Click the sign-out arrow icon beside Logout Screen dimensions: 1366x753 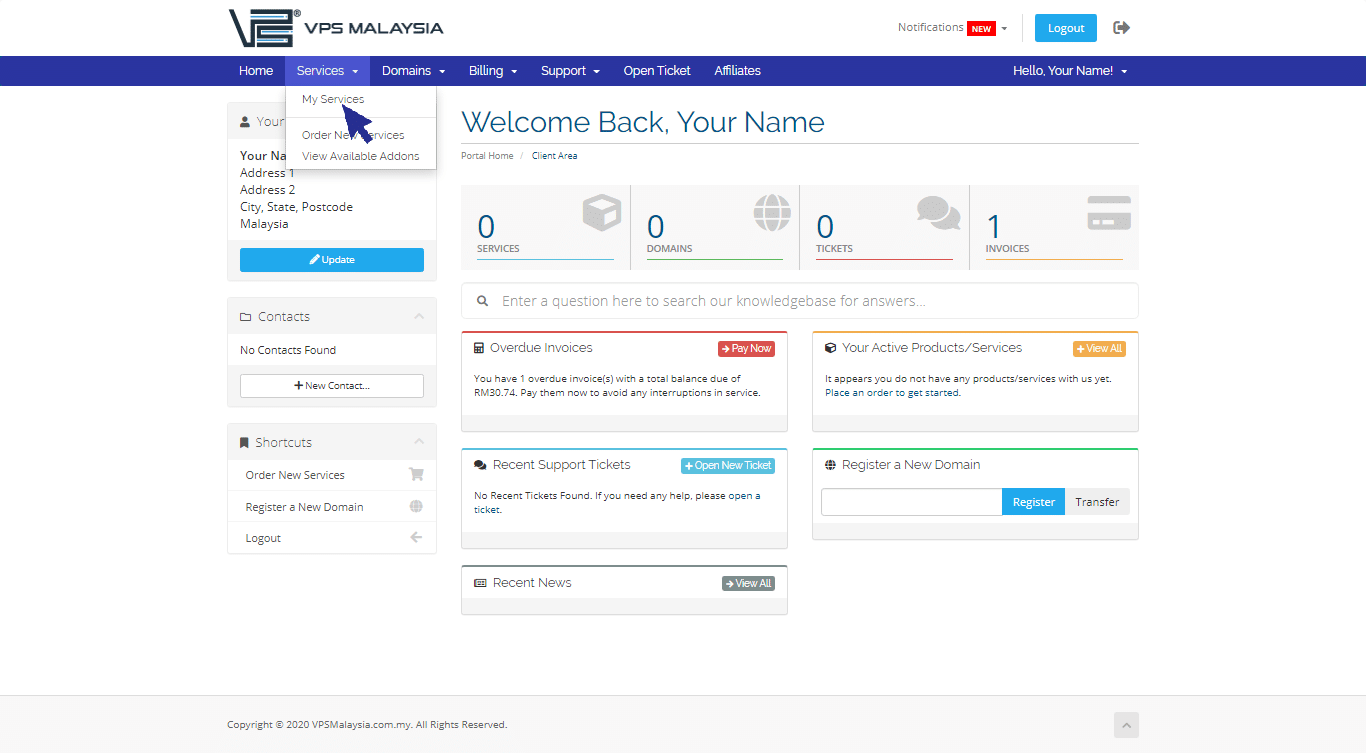coord(1121,28)
